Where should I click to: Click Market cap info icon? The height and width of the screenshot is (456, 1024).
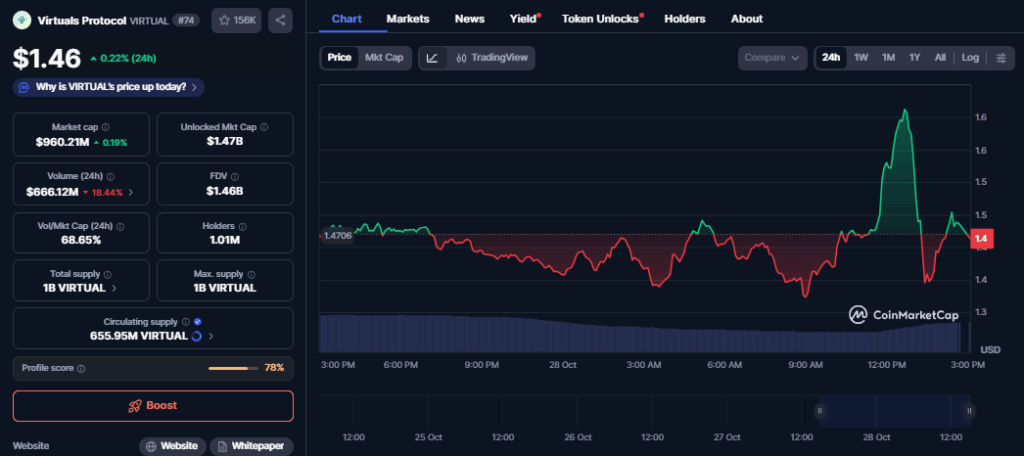click(106, 127)
